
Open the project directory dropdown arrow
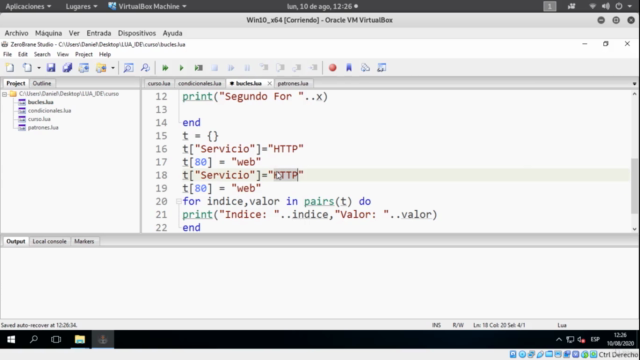(x=113, y=68)
